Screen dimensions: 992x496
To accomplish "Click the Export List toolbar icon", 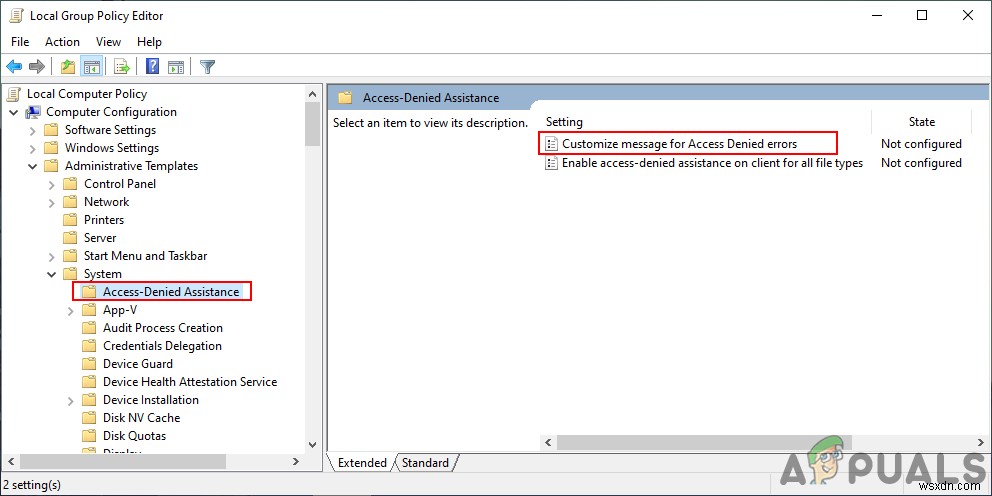I will 121,66.
